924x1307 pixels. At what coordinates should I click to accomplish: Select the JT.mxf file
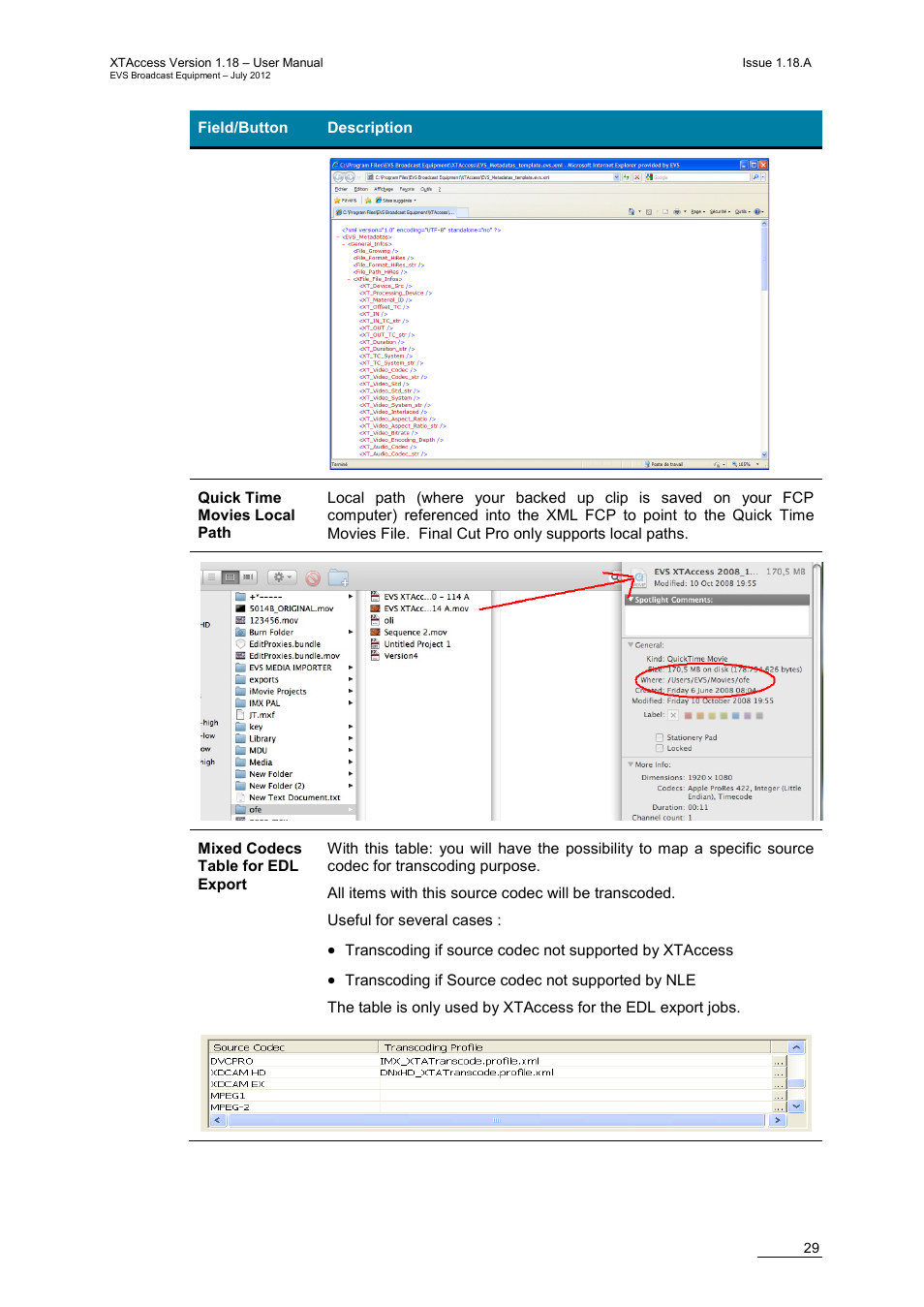coord(256,715)
